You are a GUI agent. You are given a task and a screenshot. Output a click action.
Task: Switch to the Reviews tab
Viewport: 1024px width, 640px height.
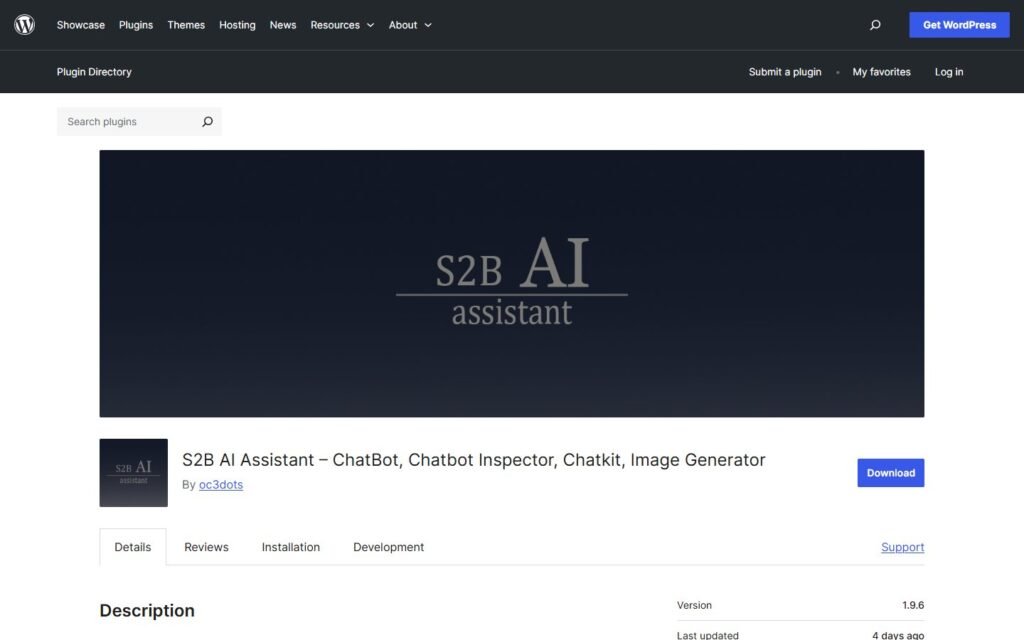pyautogui.click(x=206, y=547)
